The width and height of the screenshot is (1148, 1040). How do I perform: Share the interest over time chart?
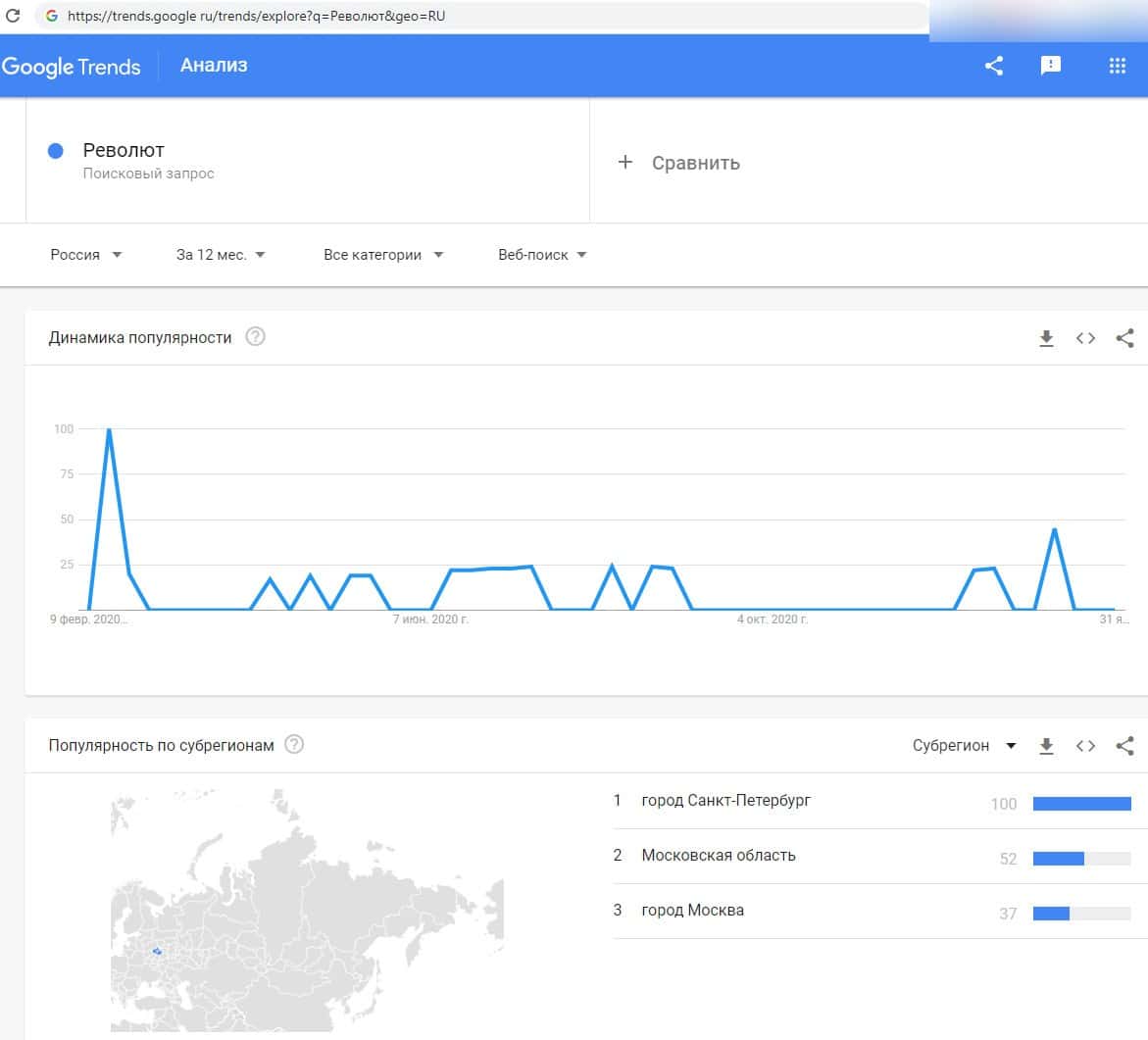click(1124, 338)
